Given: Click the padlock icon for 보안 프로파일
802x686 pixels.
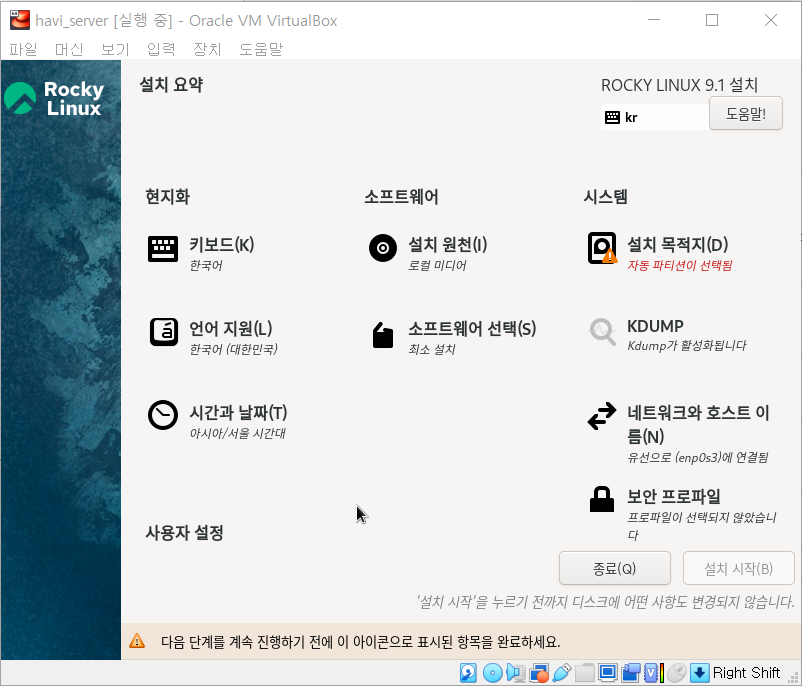Looking at the screenshot, I should pyautogui.click(x=602, y=499).
